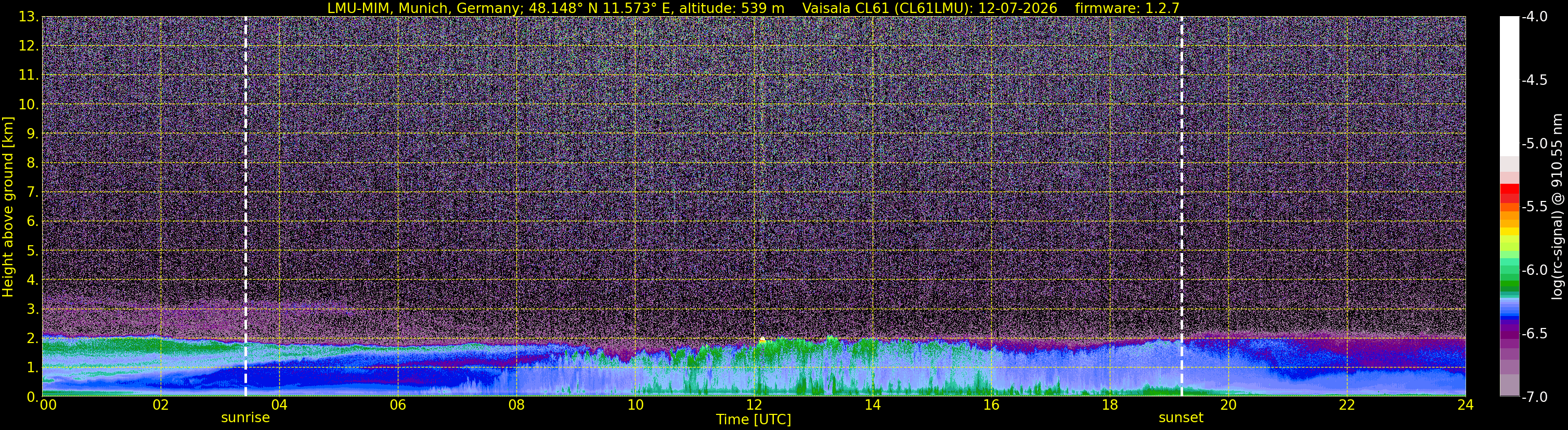Click the '12' time axis tick label
Viewport: 1568px width, 430px height.
(754, 405)
